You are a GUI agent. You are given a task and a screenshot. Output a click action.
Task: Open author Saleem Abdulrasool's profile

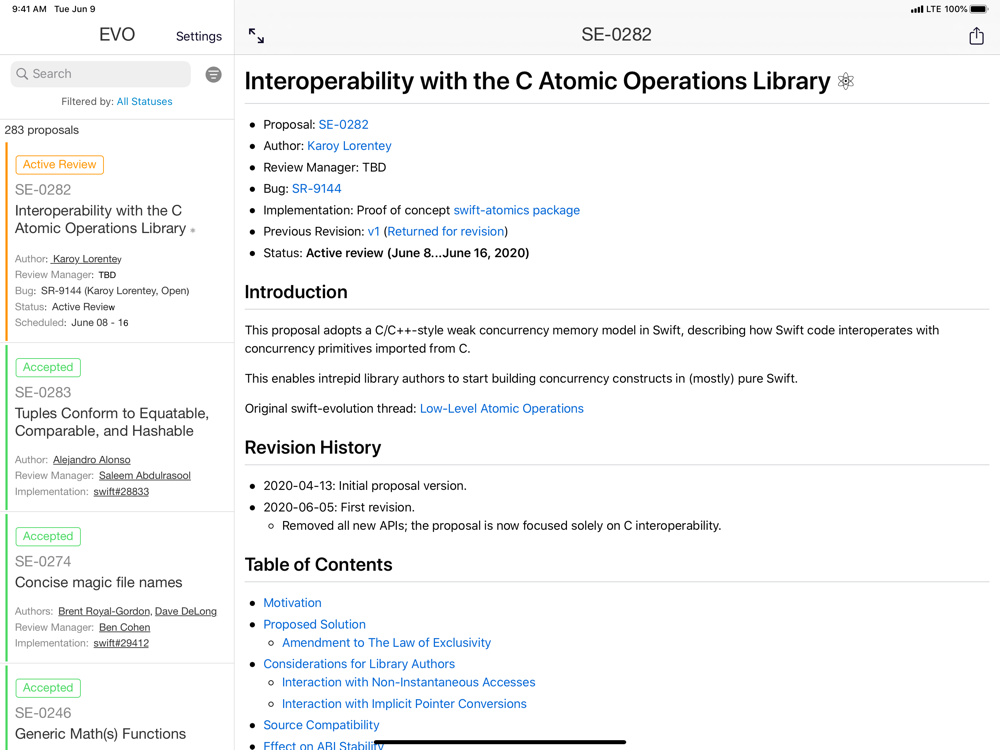(x=144, y=476)
